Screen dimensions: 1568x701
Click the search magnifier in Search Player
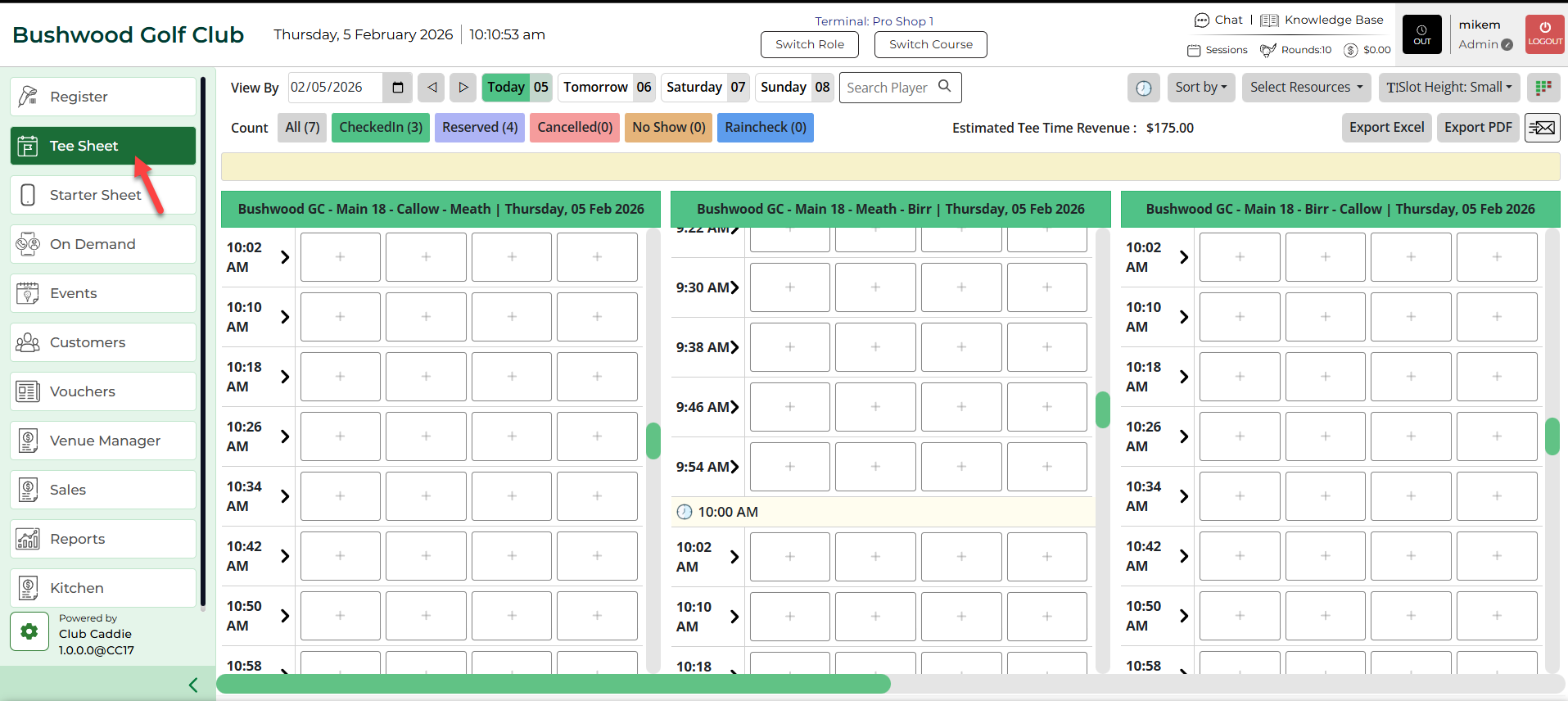[x=944, y=87]
